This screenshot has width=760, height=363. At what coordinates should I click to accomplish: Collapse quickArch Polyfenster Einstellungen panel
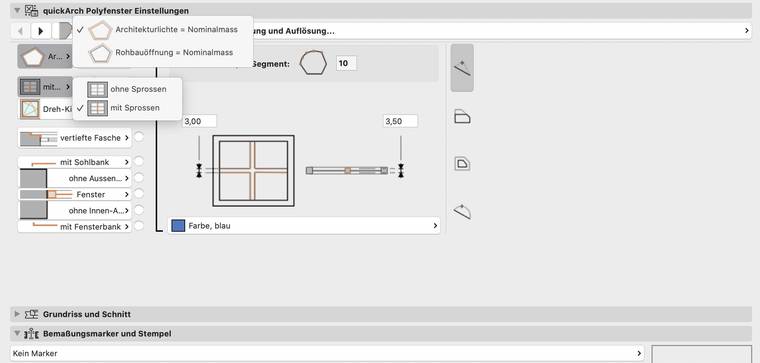[17, 10]
